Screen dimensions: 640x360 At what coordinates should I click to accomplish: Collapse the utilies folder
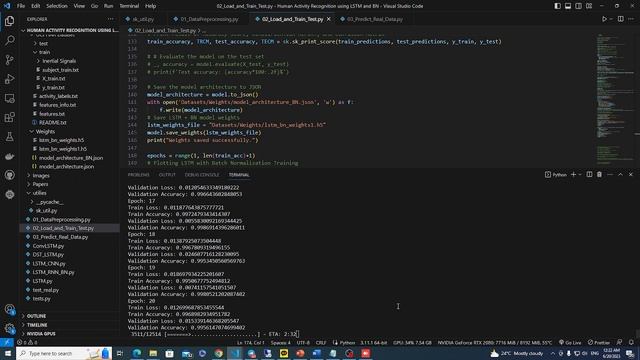40,193
